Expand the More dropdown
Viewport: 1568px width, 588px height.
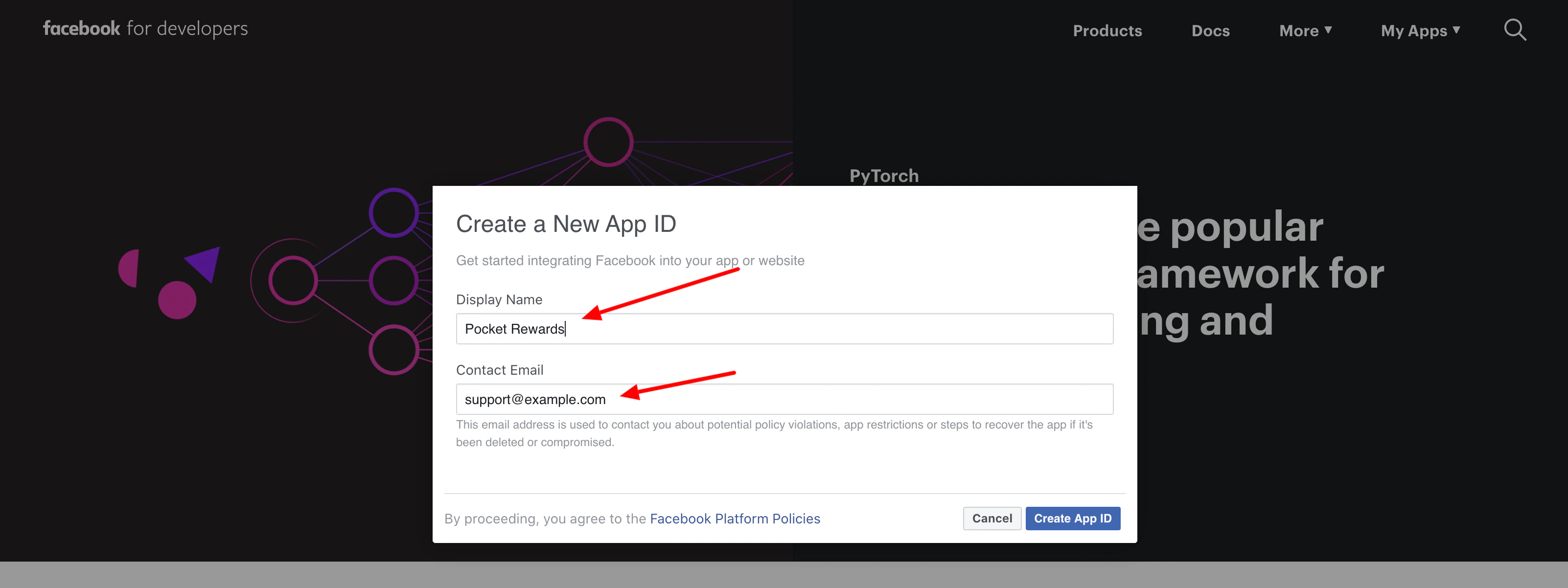pyautogui.click(x=1305, y=30)
